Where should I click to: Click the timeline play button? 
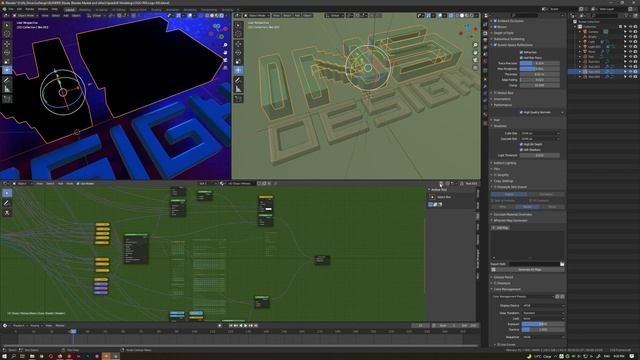(246, 326)
